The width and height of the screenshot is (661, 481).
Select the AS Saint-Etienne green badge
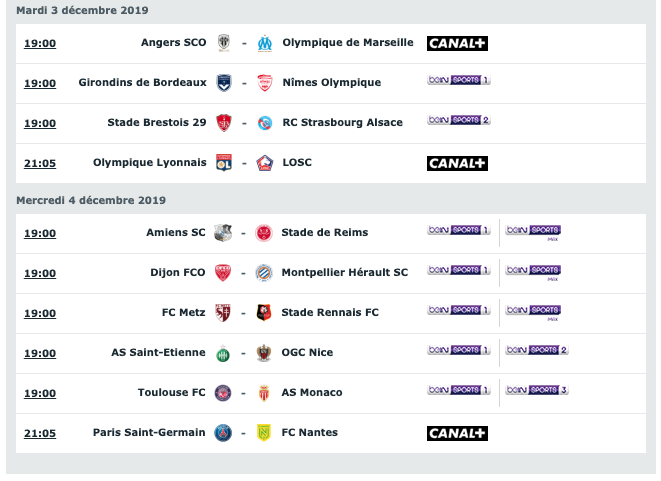[x=223, y=353]
